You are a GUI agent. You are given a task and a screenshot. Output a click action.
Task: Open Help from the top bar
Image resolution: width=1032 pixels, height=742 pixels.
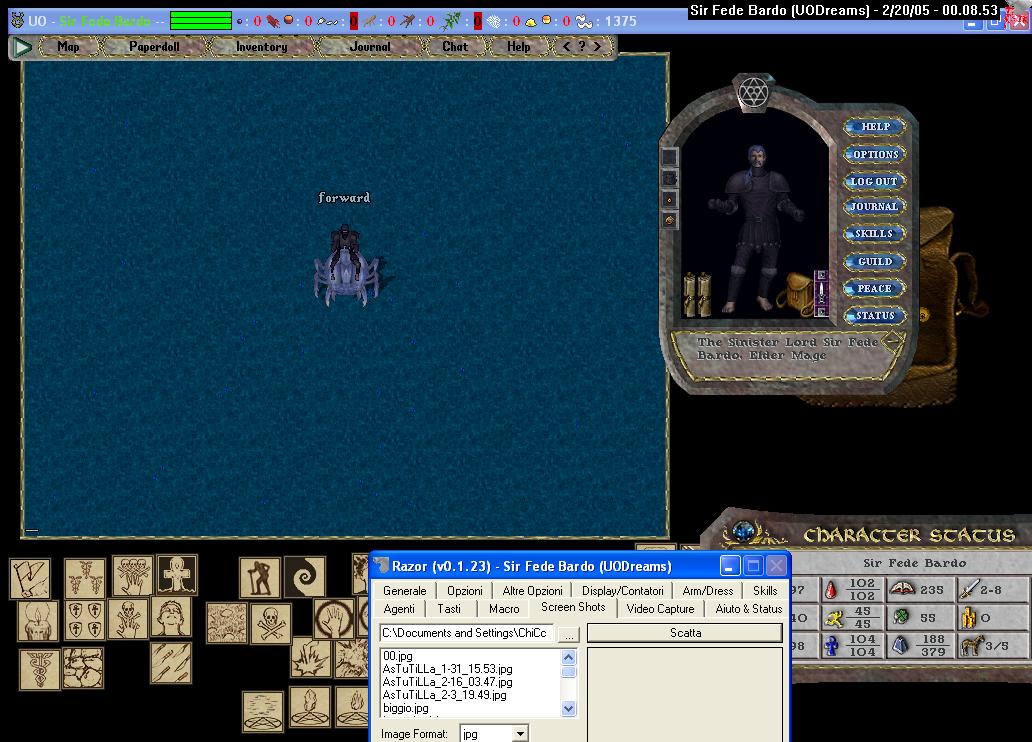click(519, 47)
